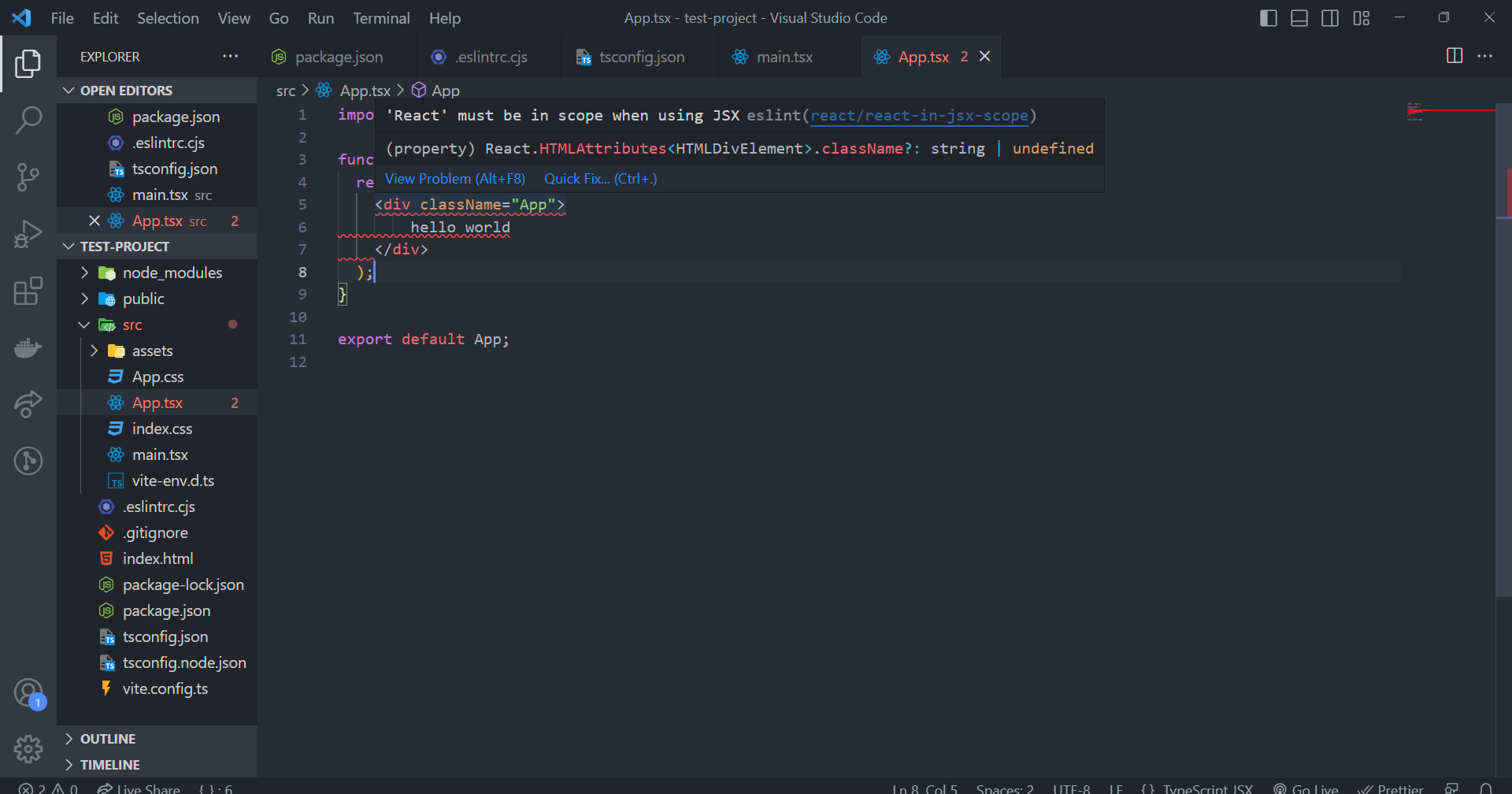Expand the assets folder
1512x794 pixels.
(x=157, y=351)
